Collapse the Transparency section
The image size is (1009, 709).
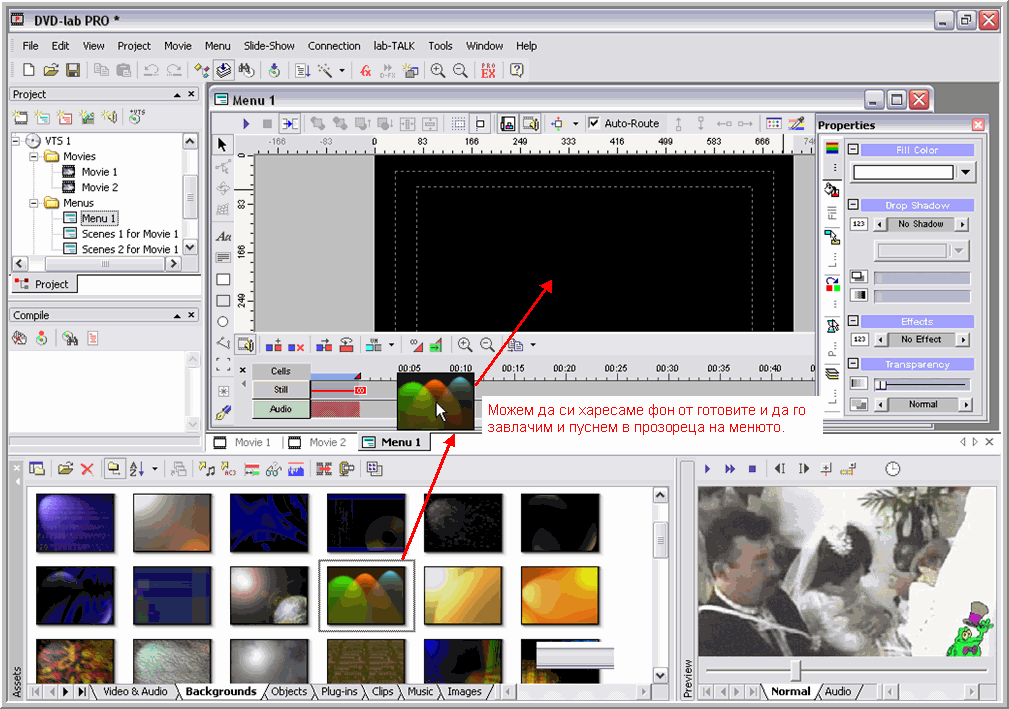pyautogui.click(x=853, y=364)
